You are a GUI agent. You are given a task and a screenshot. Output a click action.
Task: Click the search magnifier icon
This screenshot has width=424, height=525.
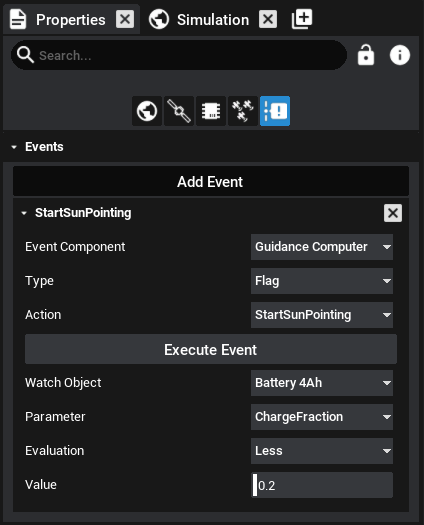(x=25, y=55)
